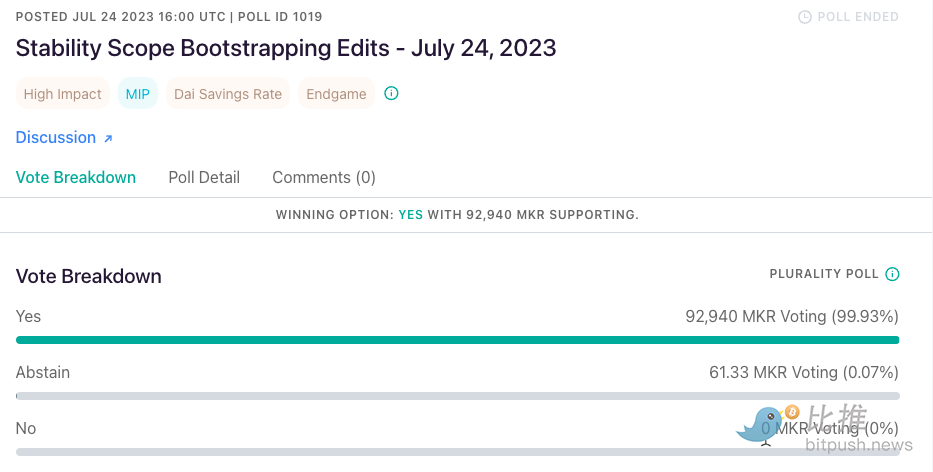Image resolution: width=933 pixels, height=472 pixels.
Task: Click the Abstain vote progress bar
Action: [x=457, y=396]
